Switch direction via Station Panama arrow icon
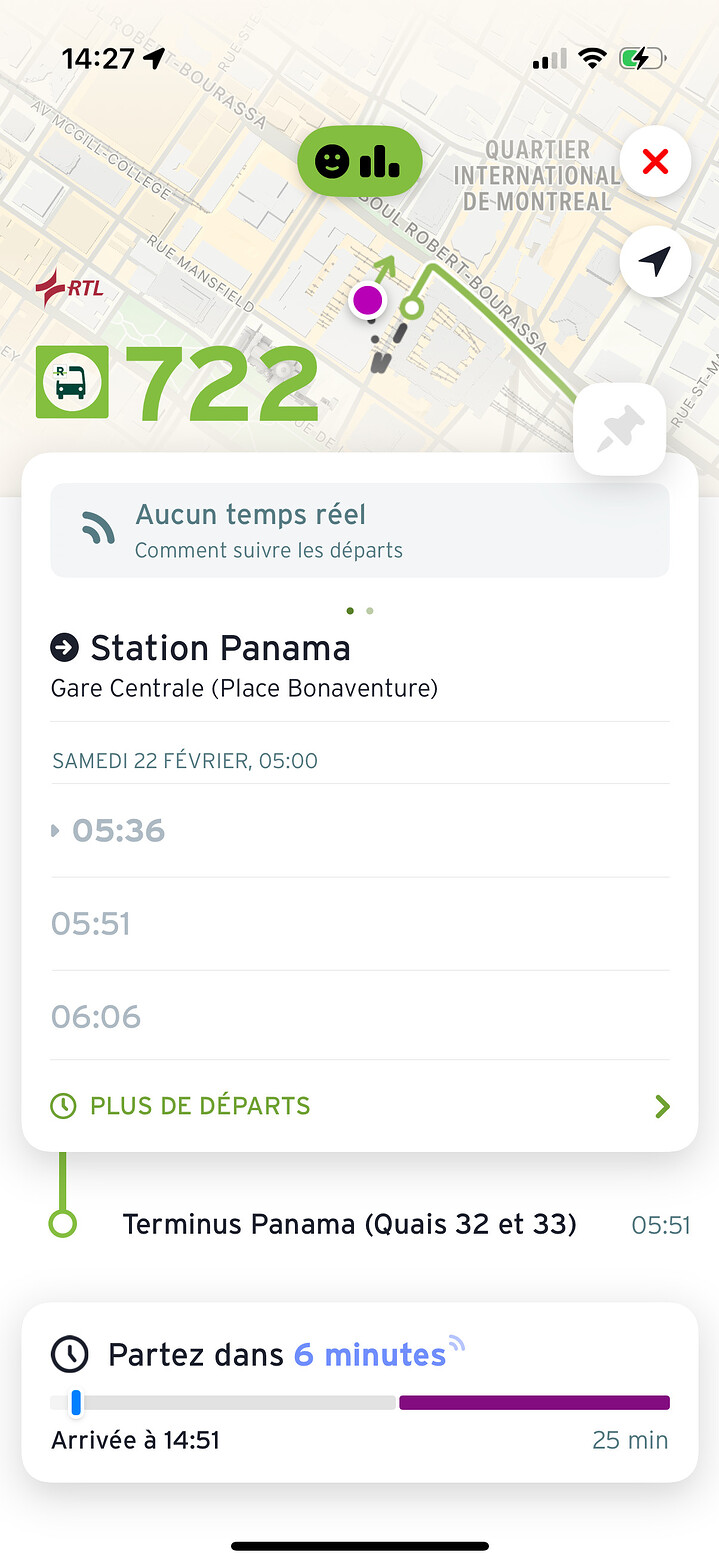 coord(64,649)
